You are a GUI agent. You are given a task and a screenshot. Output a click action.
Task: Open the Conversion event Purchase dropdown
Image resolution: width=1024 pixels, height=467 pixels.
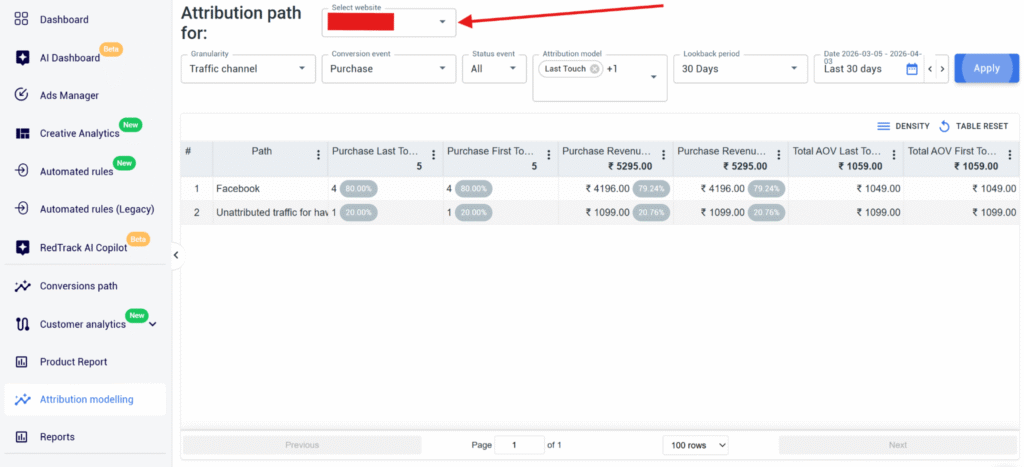[x=389, y=69]
